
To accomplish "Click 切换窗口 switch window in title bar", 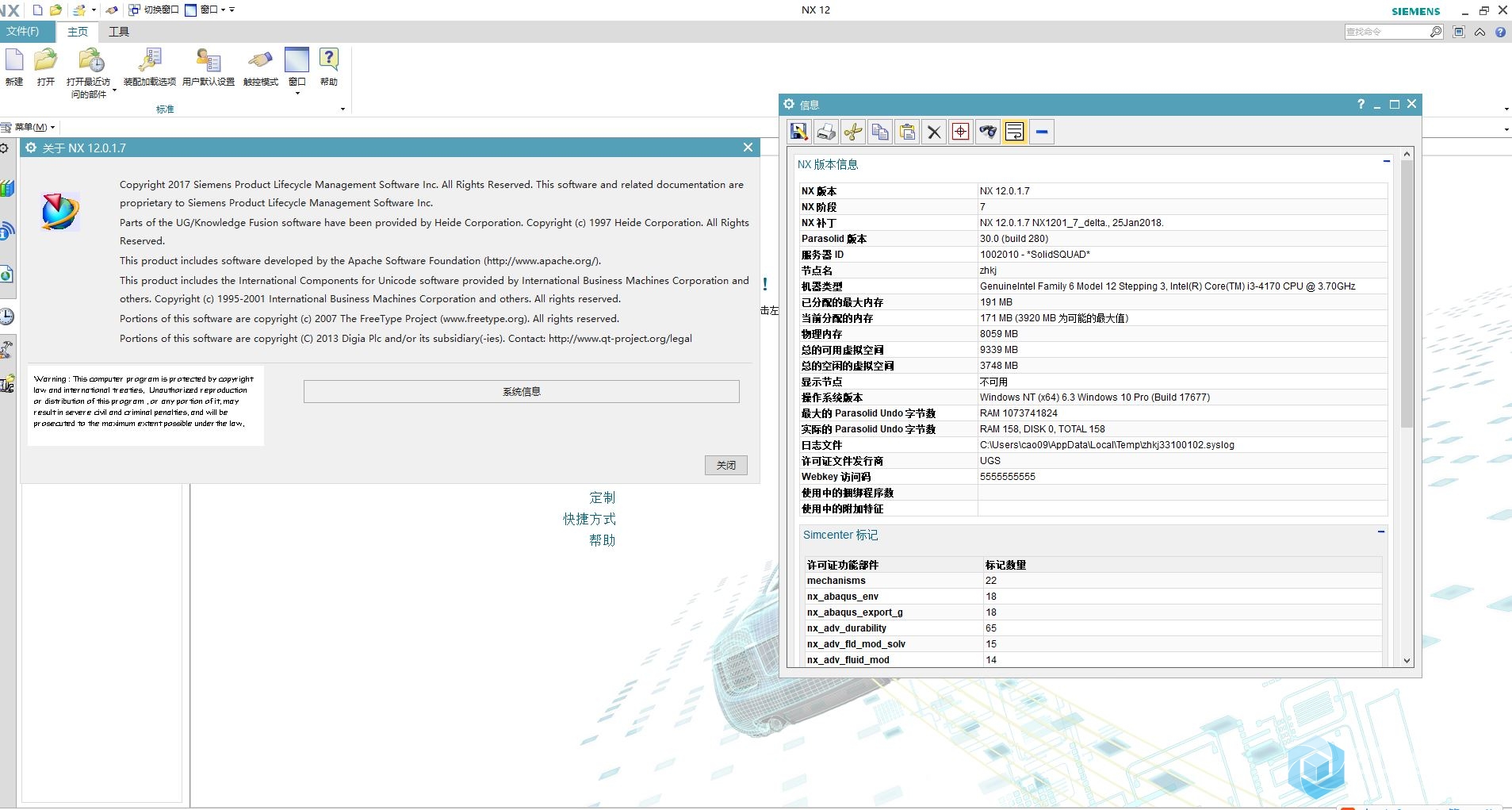I will pos(155,10).
